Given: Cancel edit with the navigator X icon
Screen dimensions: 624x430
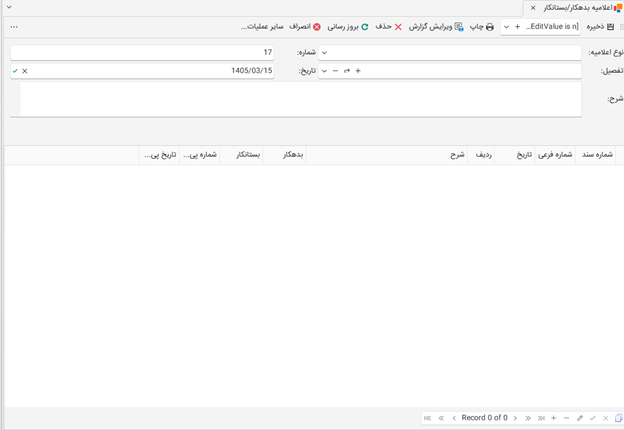Looking at the screenshot, I should [x=605, y=418].
